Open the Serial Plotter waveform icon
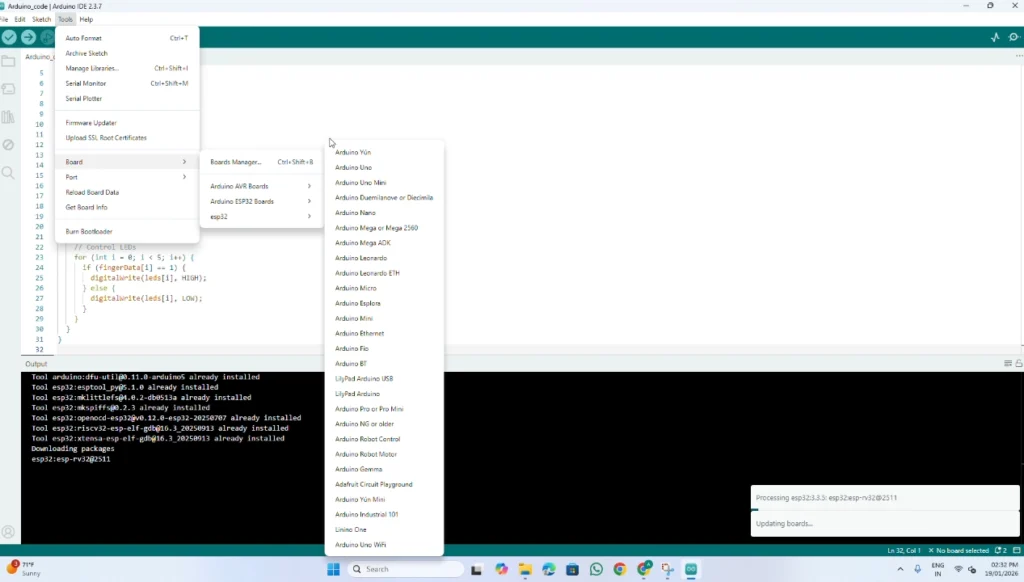1024x582 pixels. 995,37
